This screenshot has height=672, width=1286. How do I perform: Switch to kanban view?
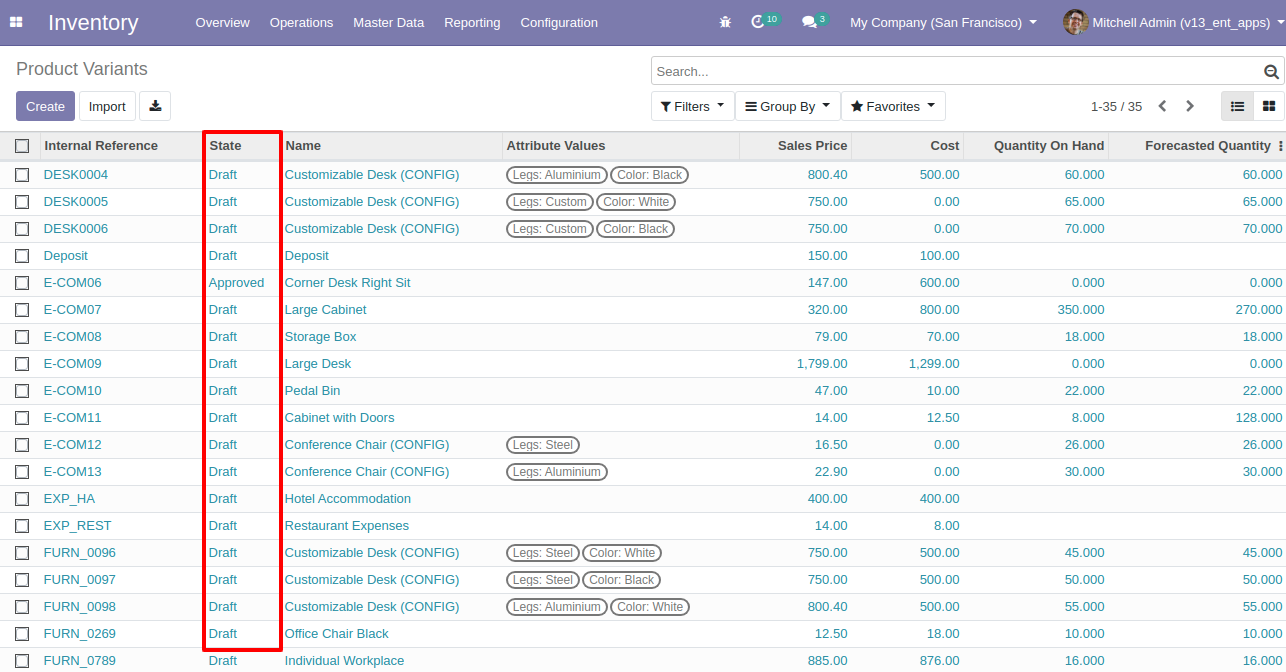(1269, 106)
